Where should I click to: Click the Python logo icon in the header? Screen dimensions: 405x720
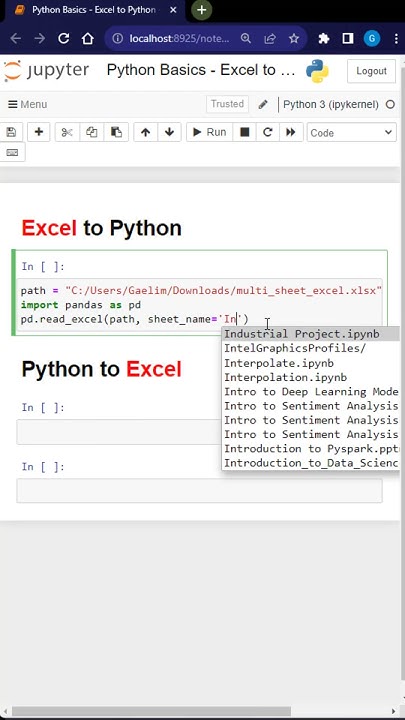click(x=317, y=71)
